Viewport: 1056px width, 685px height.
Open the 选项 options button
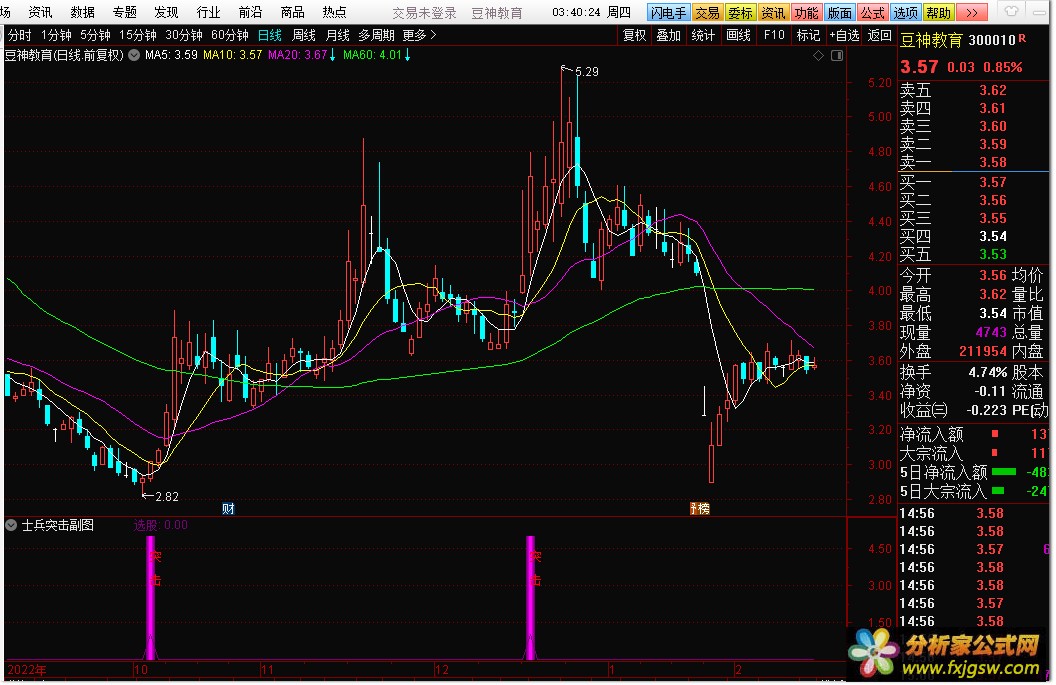[905, 12]
